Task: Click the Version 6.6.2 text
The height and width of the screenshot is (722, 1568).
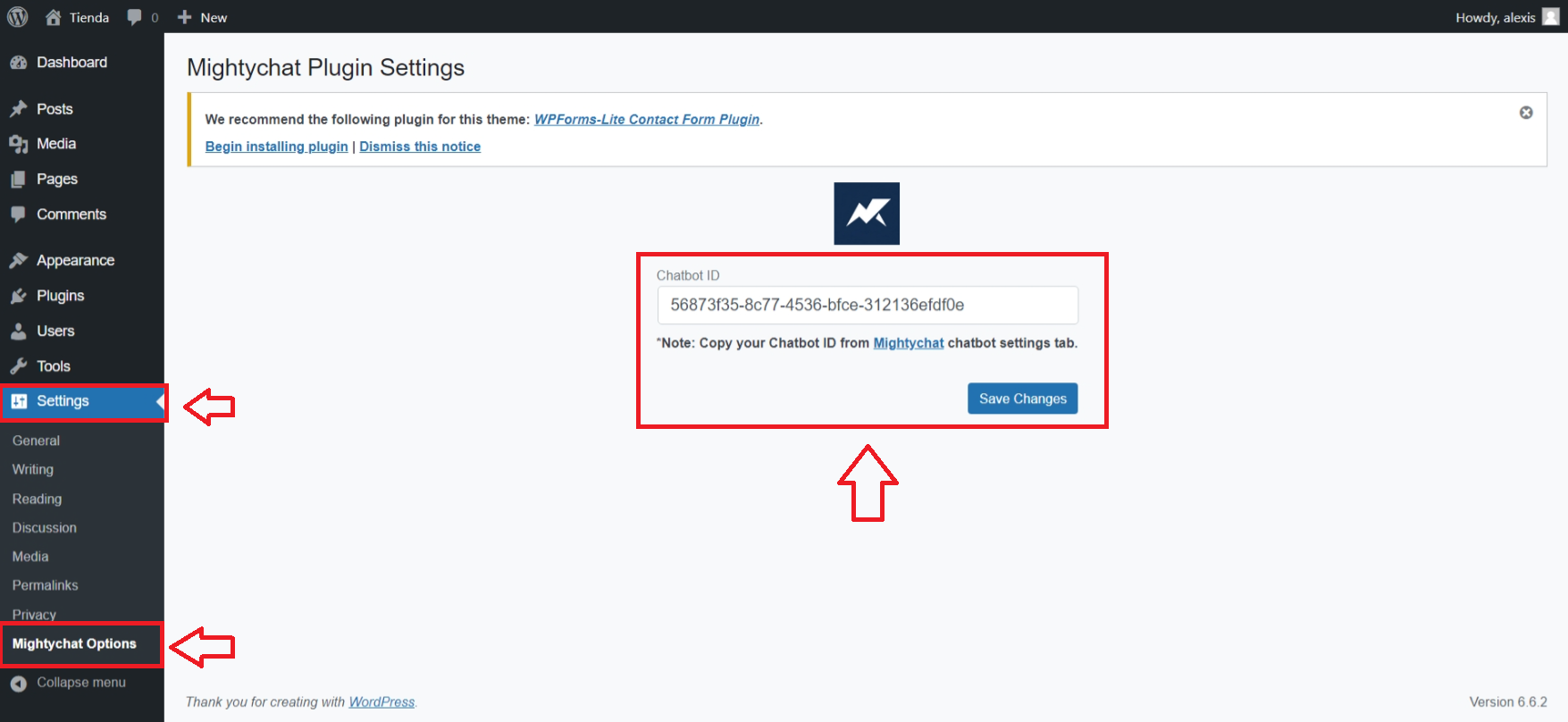Action: tap(1508, 702)
